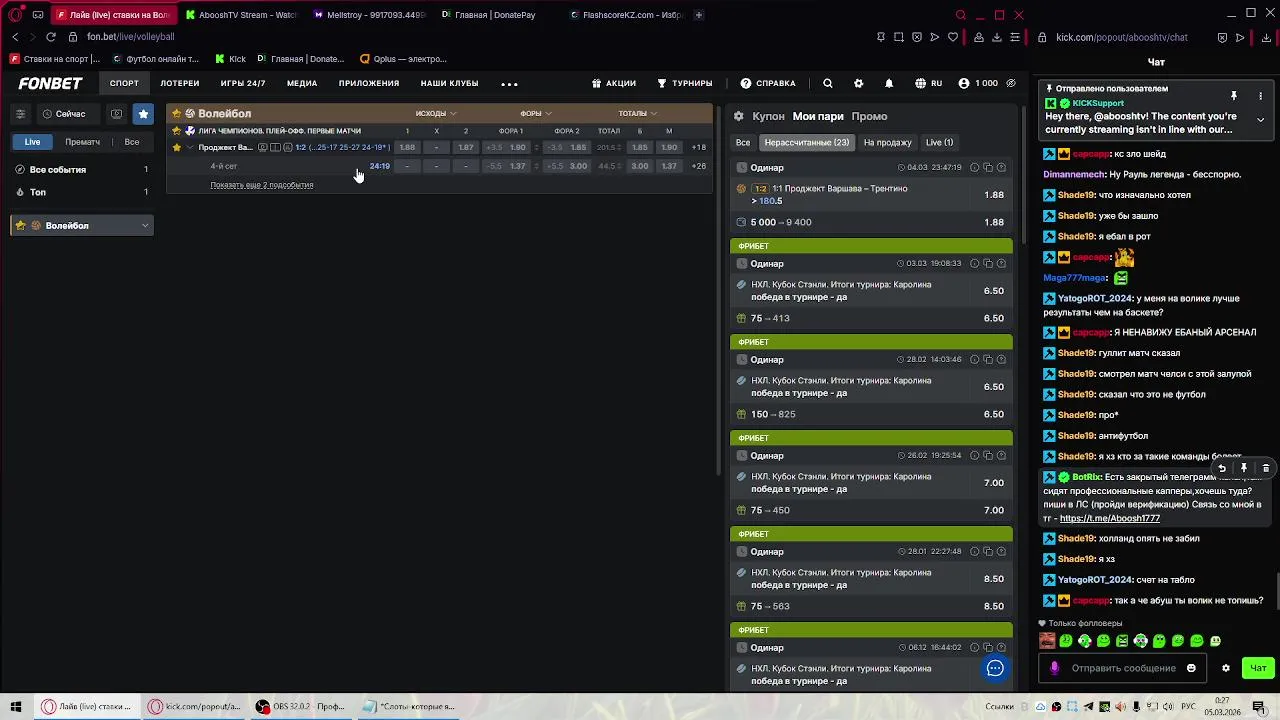Toggle star on Волейбол section header
1280x720 pixels.
coord(177,114)
